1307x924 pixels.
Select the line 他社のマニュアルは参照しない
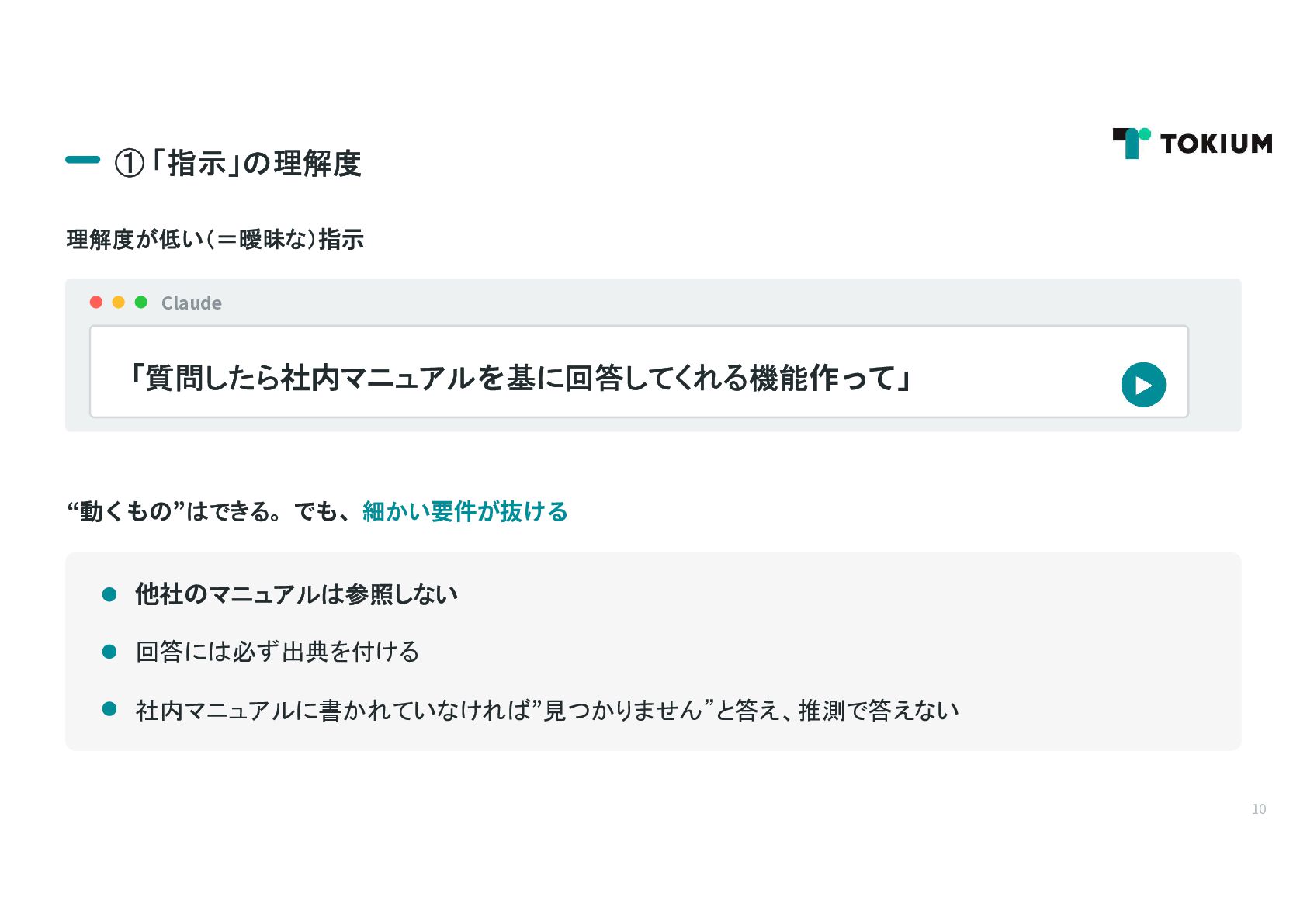point(296,594)
